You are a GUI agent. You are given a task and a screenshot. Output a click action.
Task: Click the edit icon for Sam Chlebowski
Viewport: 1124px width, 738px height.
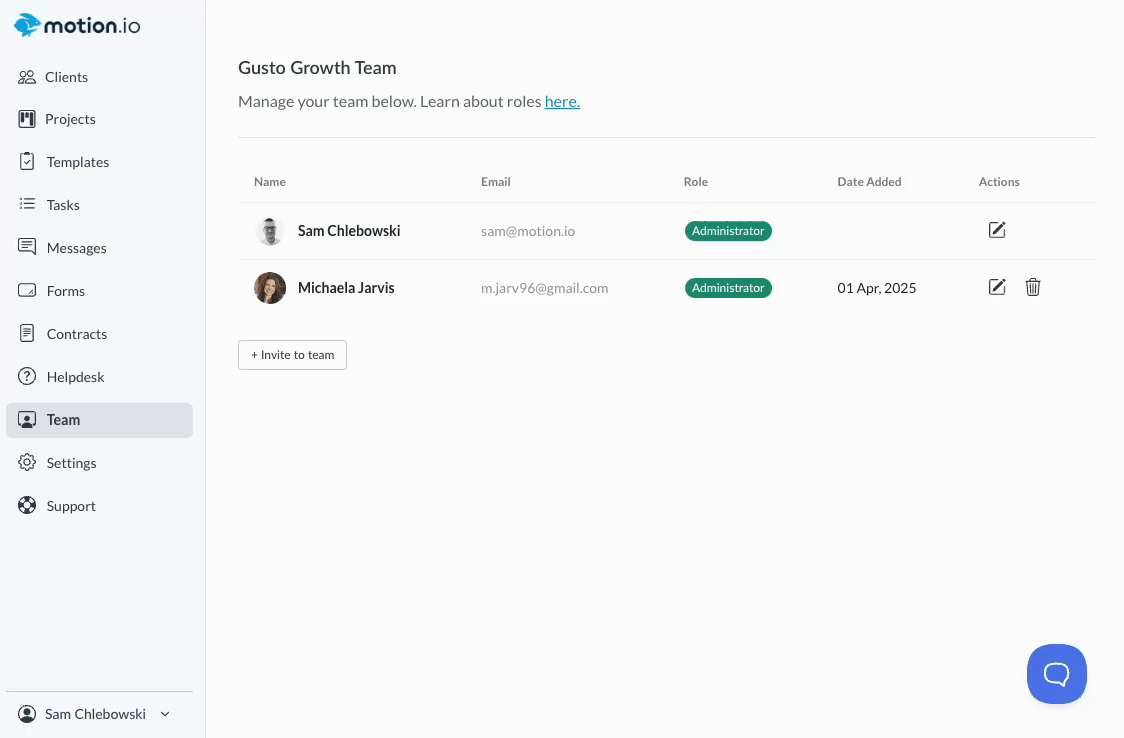pos(997,230)
